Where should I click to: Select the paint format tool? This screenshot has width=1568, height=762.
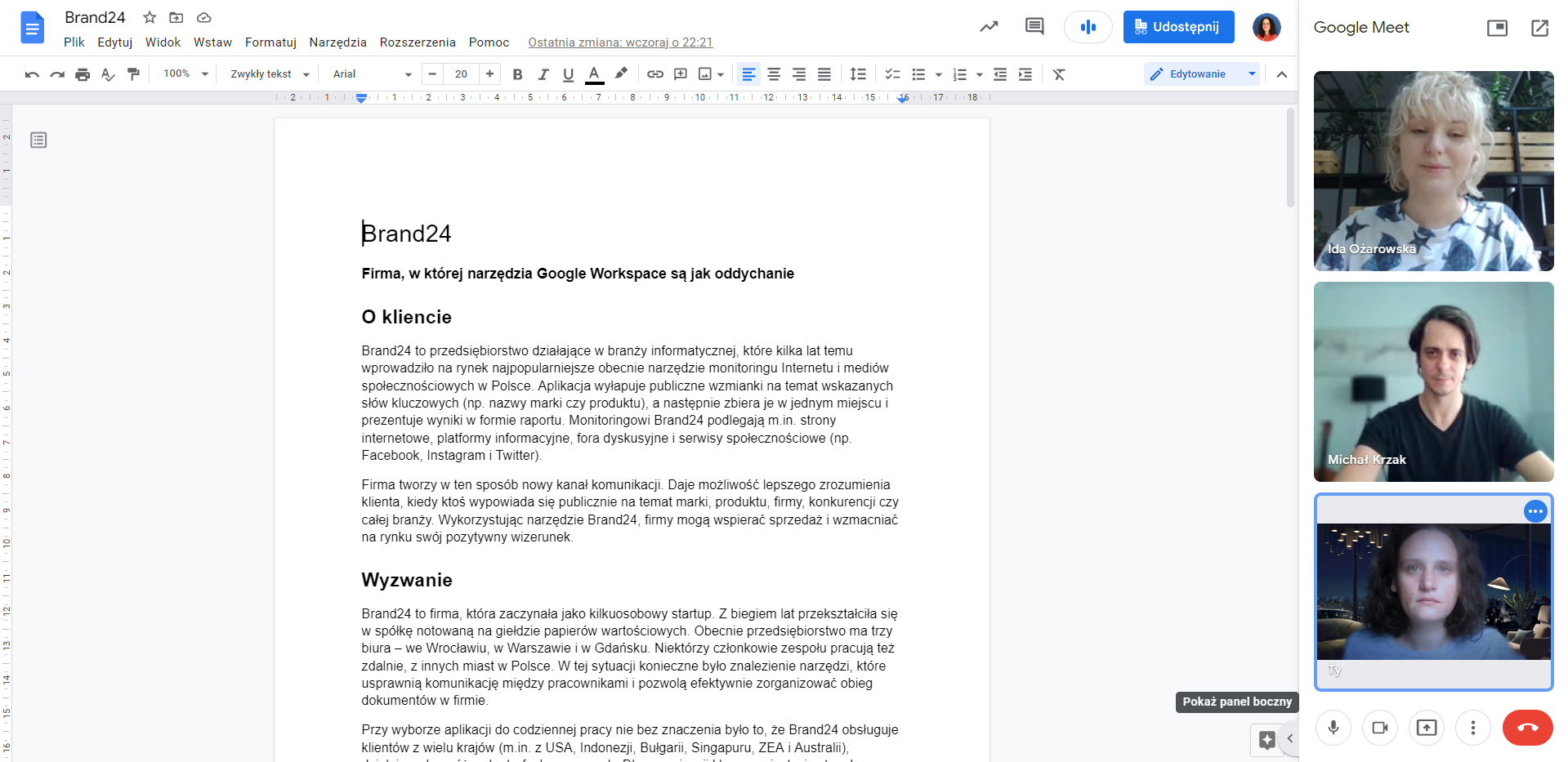[x=133, y=74]
